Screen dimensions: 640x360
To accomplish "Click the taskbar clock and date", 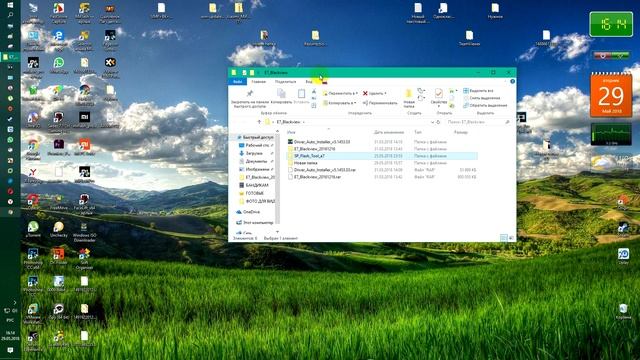I will click(x=10, y=336).
